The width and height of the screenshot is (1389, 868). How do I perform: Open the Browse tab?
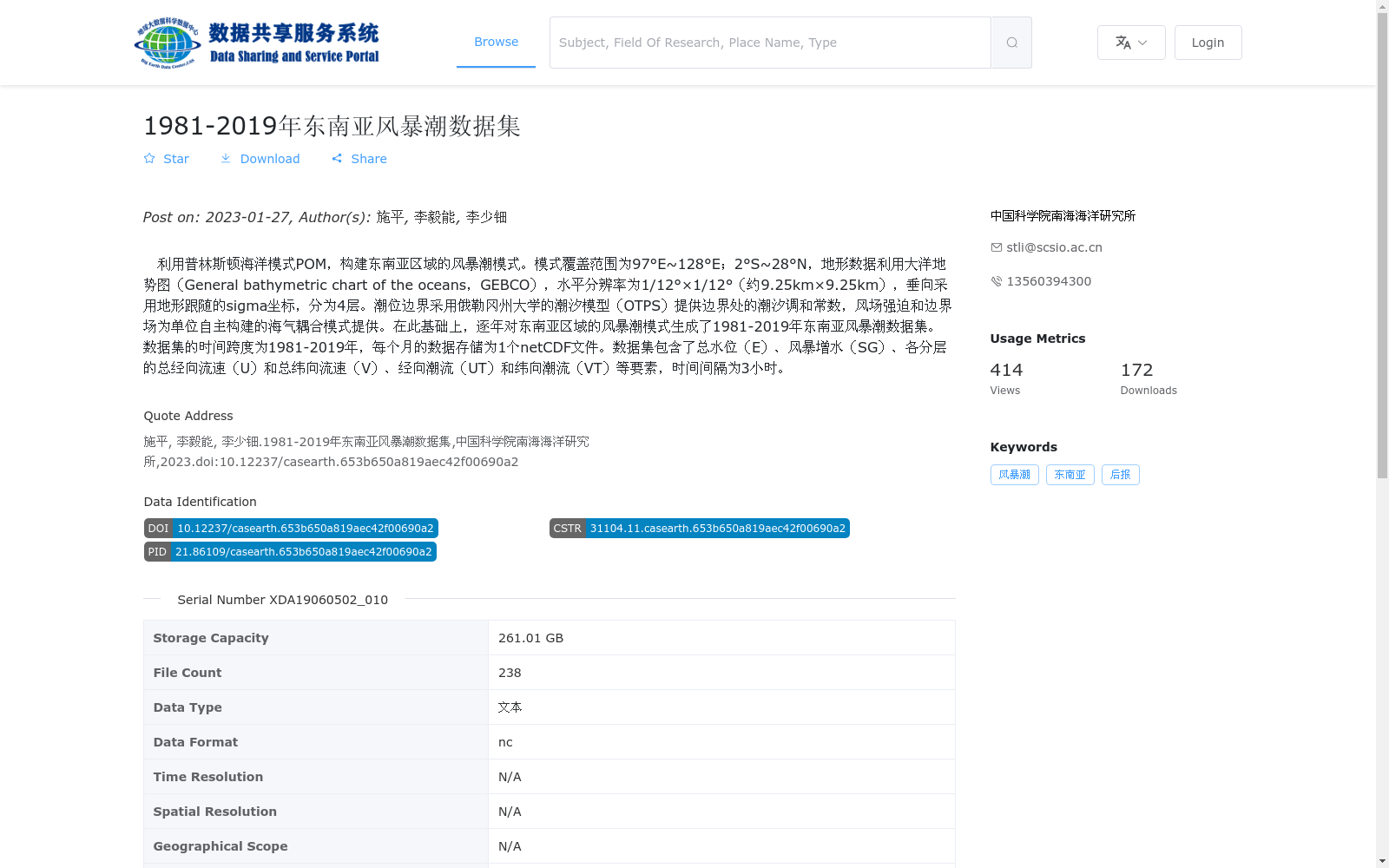(496, 42)
